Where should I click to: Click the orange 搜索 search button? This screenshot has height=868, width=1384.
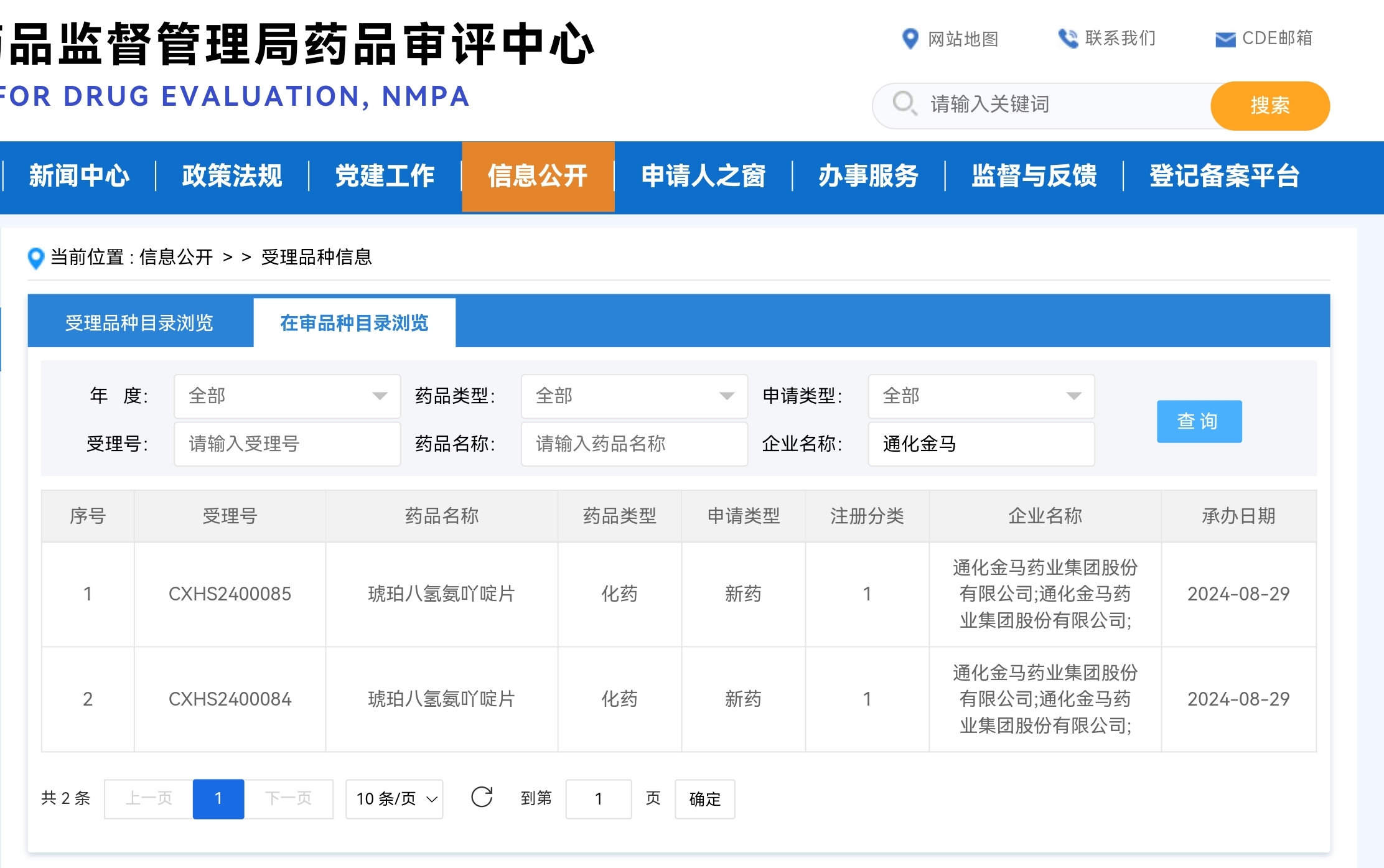(1269, 105)
